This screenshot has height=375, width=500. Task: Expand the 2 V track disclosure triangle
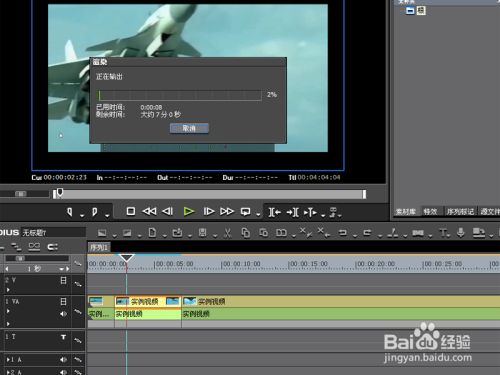click(x=8, y=290)
